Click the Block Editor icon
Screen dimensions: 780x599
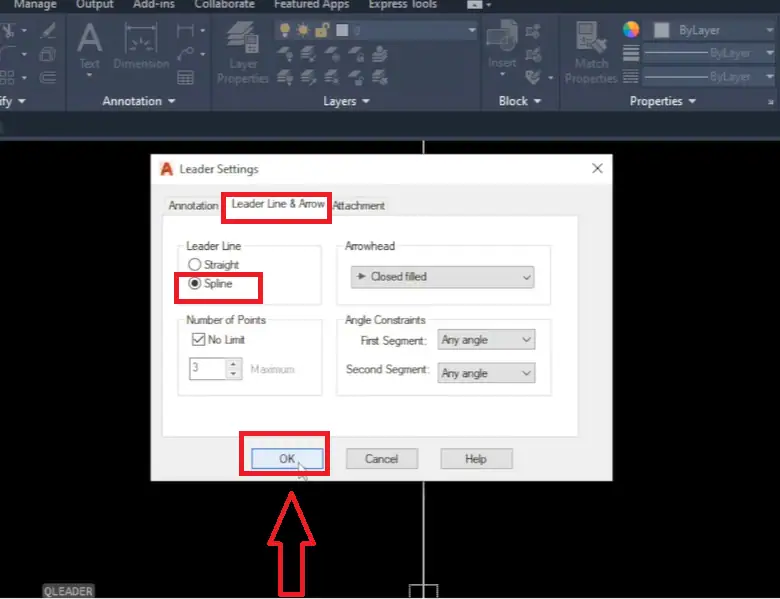pyautogui.click(x=533, y=54)
